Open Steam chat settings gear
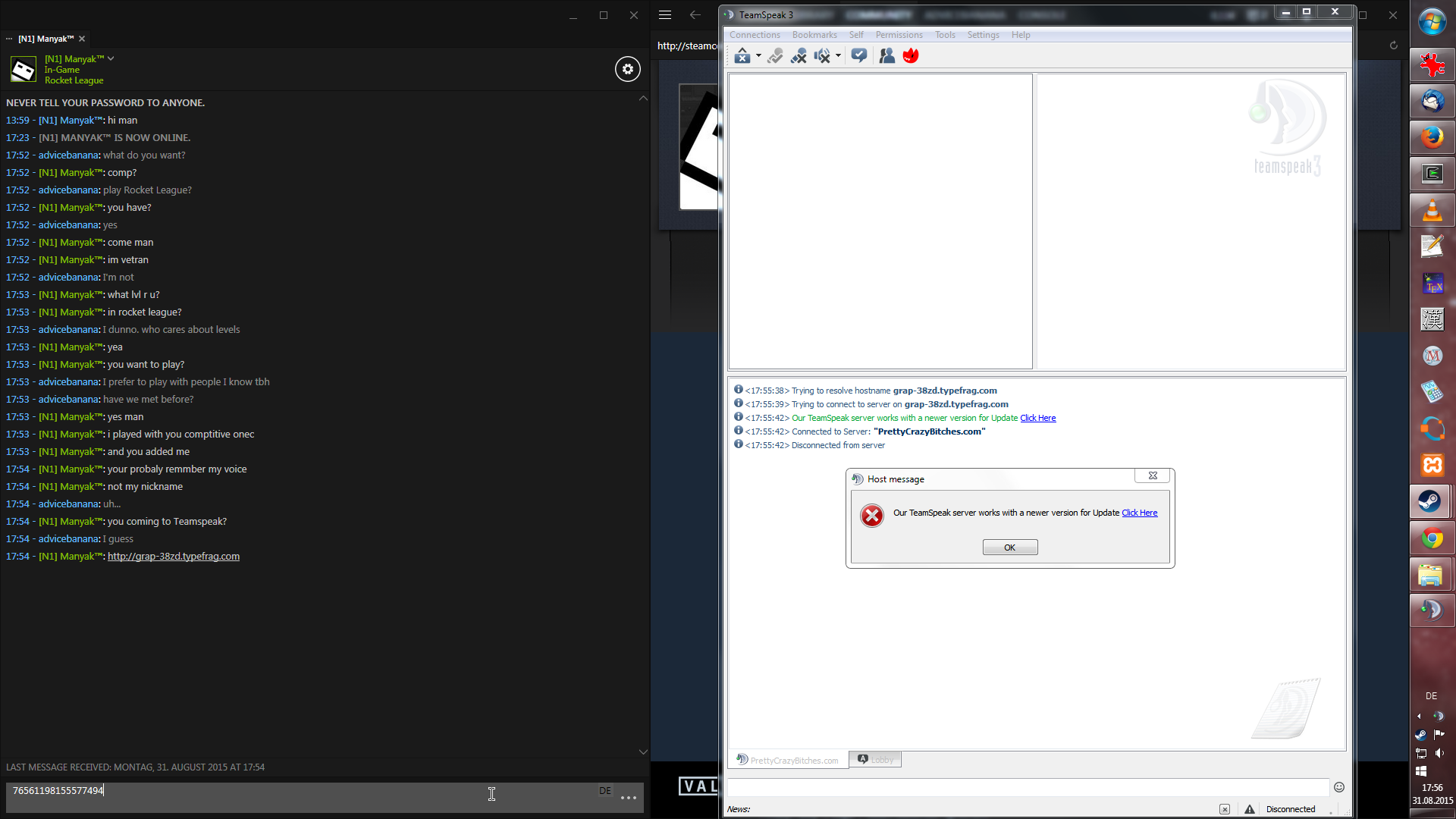The height and width of the screenshot is (819, 1456). [x=627, y=69]
